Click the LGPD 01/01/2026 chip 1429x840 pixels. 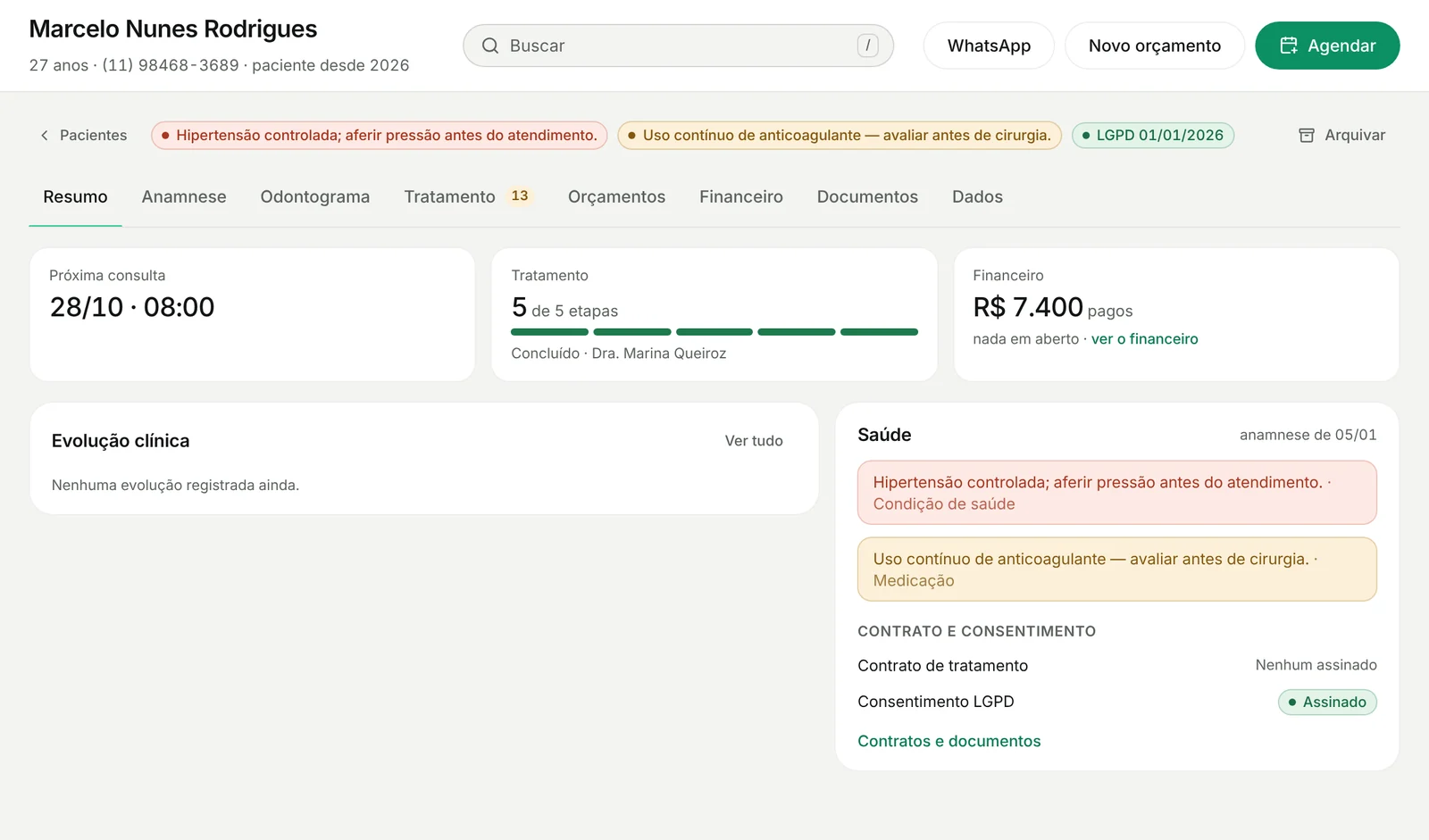[1153, 135]
